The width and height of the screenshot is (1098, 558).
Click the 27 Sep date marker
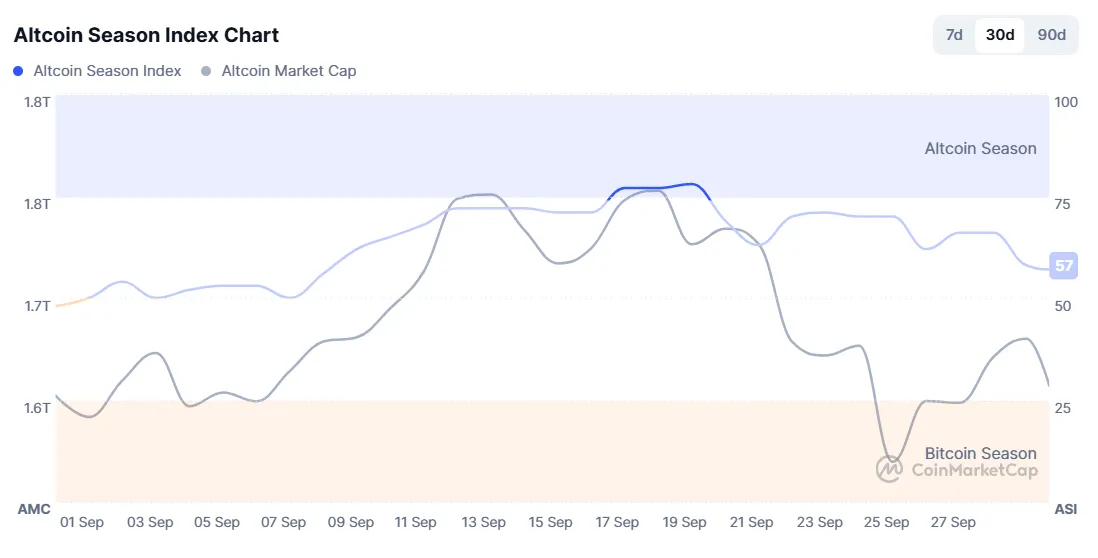(953, 522)
